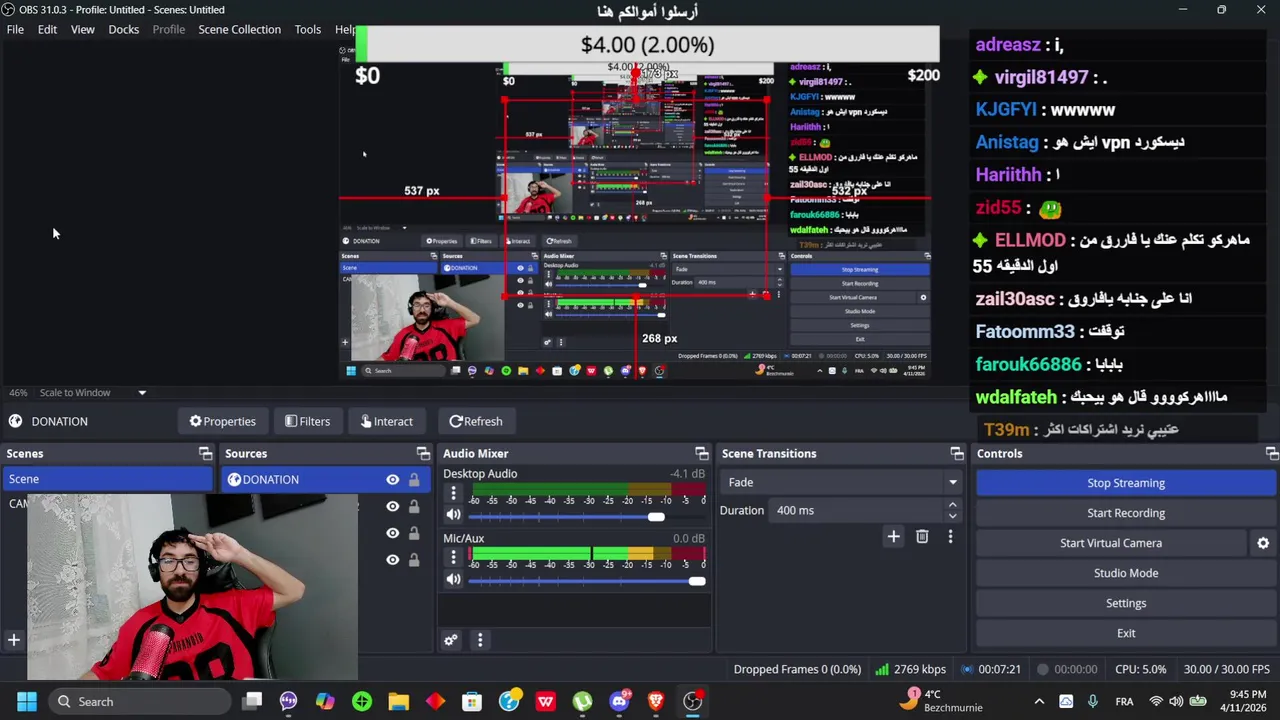The height and width of the screenshot is (720, 1280).
Task: Open the File menu
Action: point(15,30)
